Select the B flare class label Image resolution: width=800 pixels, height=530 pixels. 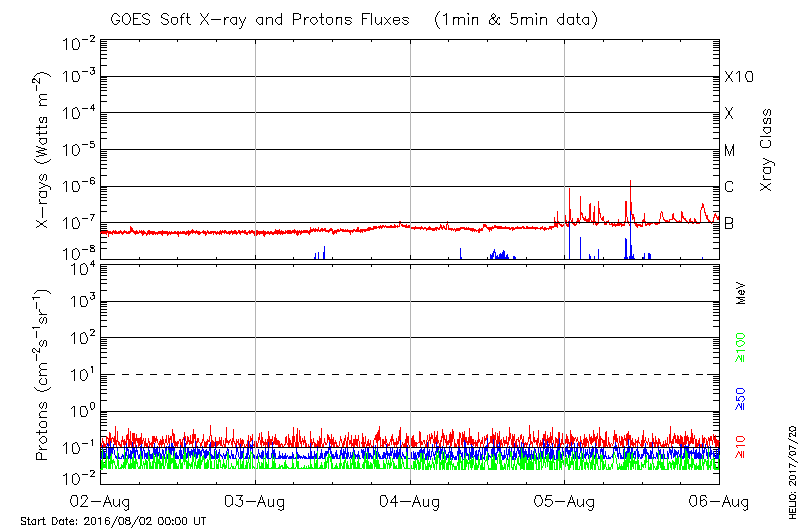coord(730,223)
